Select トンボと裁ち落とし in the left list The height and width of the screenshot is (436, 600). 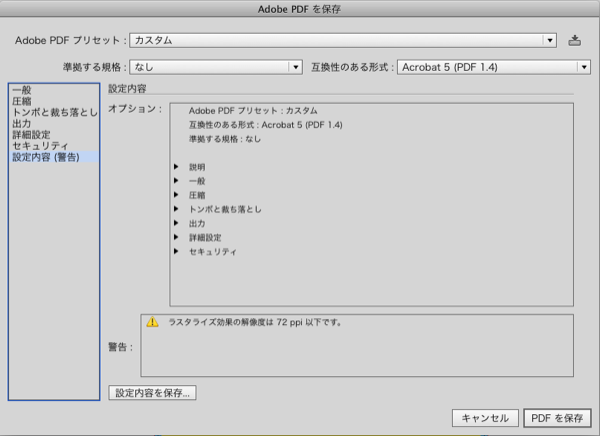pos(55,112)
